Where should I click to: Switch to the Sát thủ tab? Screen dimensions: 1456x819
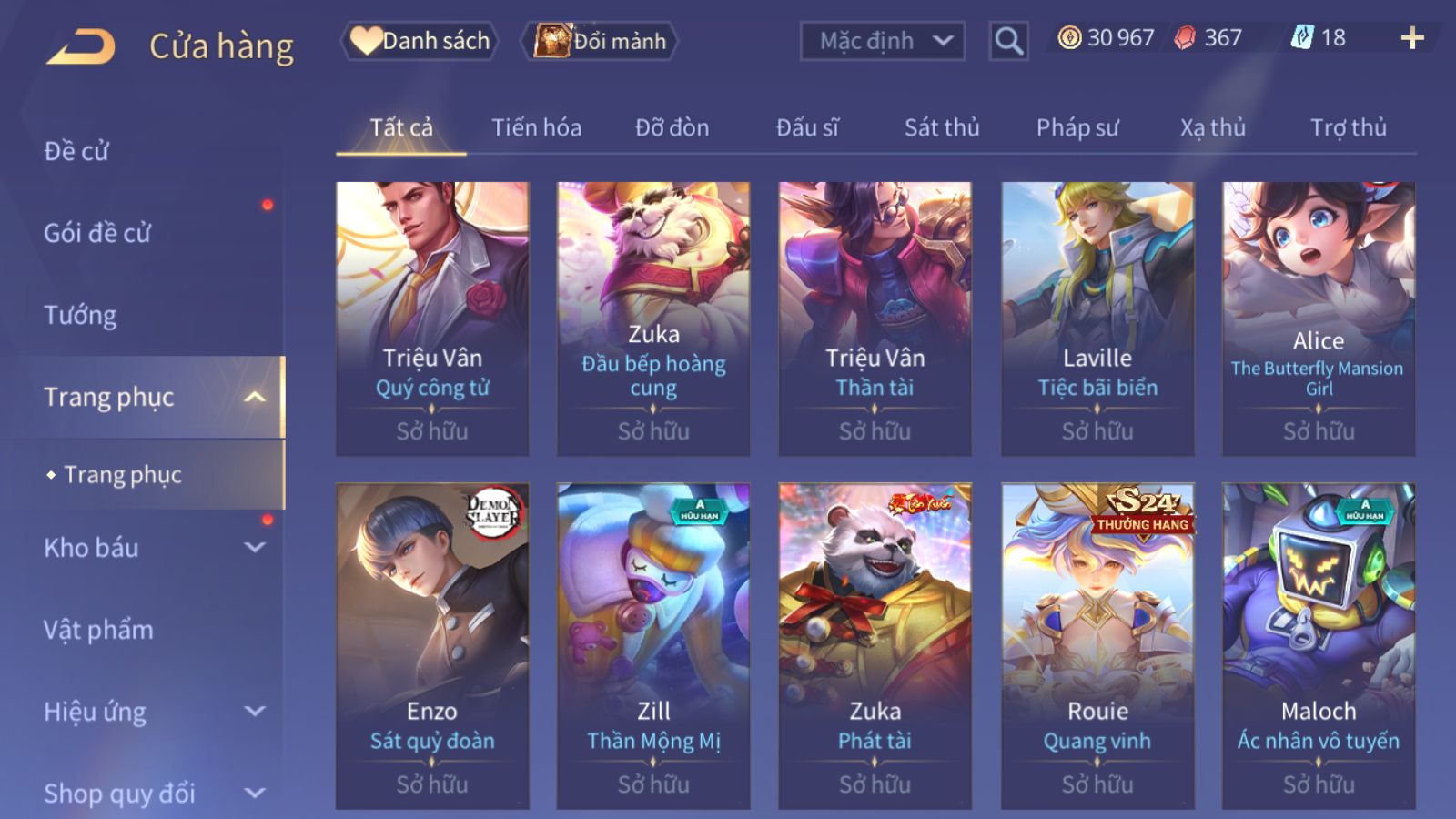pyautogui.click(x=942, y=127)
